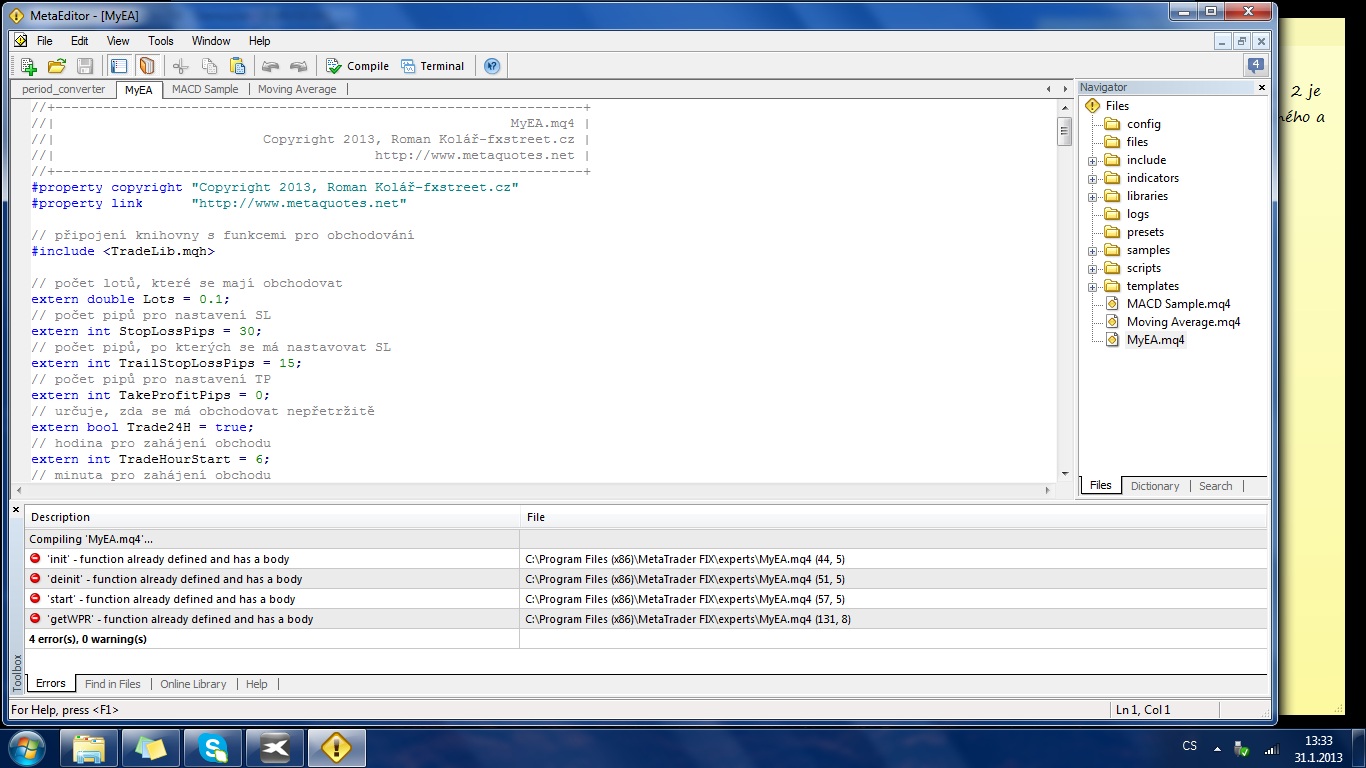Select the 'start' function already defined error
1366x768 pixels.
click(646, 599)
